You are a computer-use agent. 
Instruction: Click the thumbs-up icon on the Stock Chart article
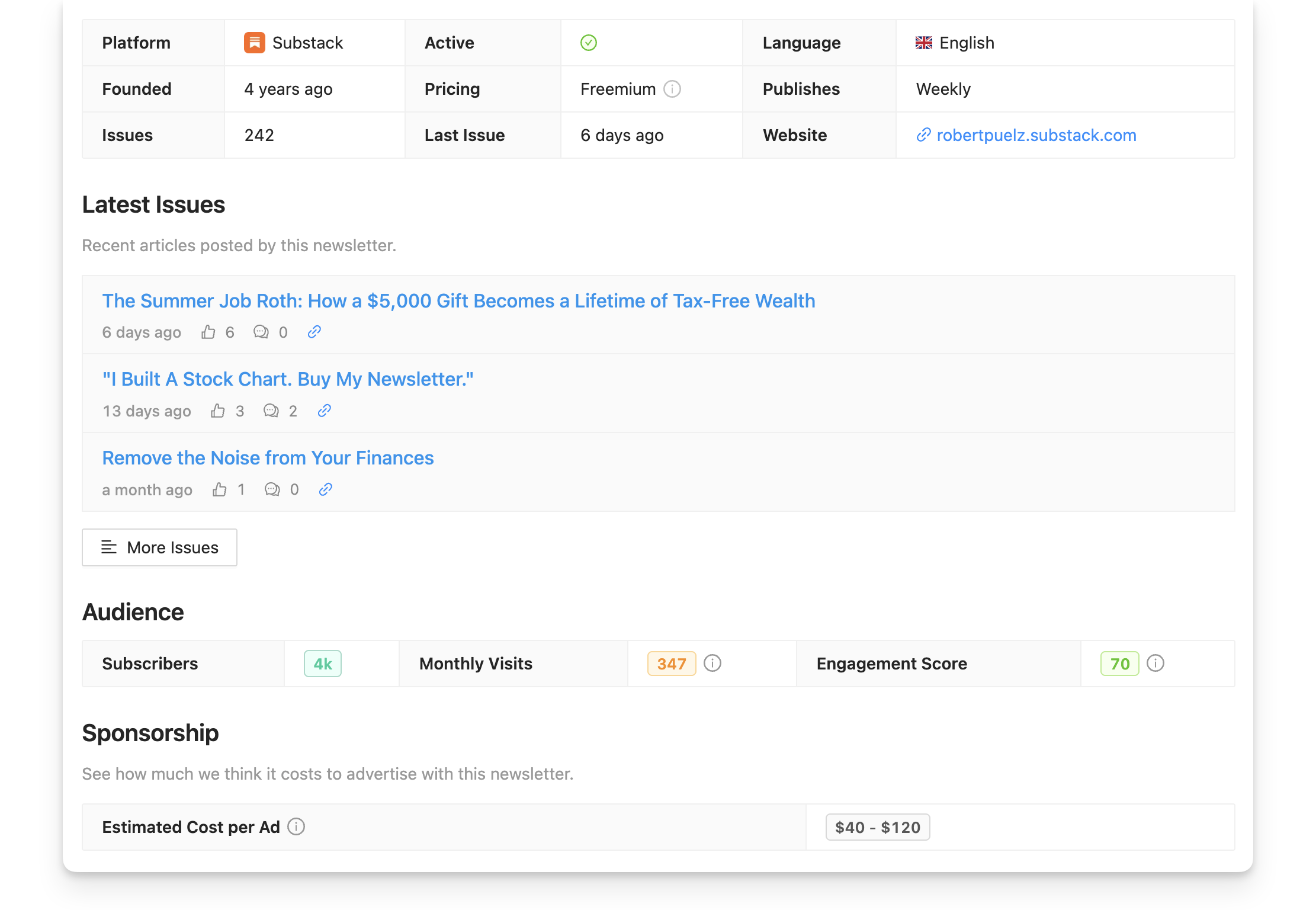coord(218,411)
